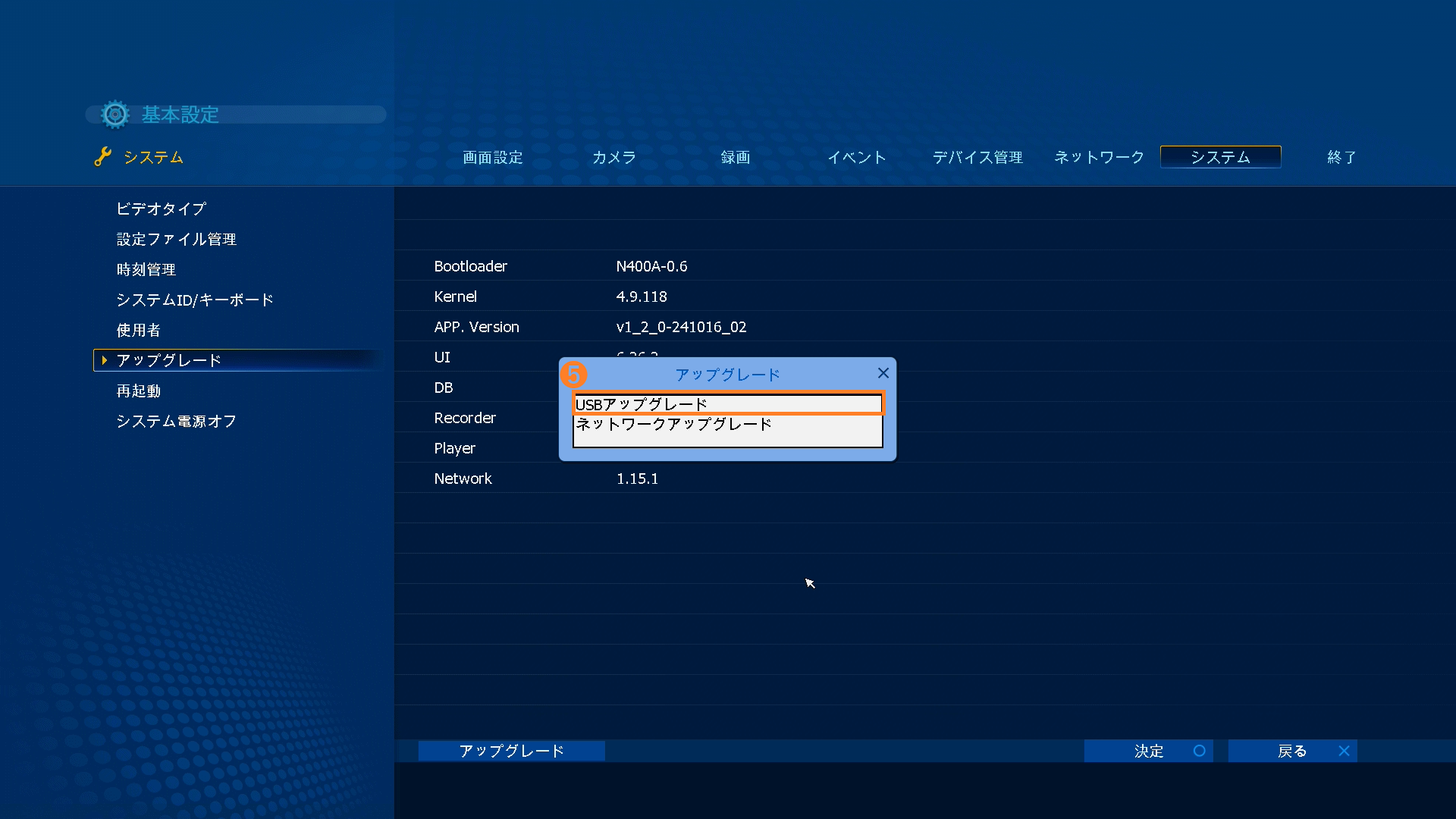Select 時刻管理 menu entry

tap(146, 269)
